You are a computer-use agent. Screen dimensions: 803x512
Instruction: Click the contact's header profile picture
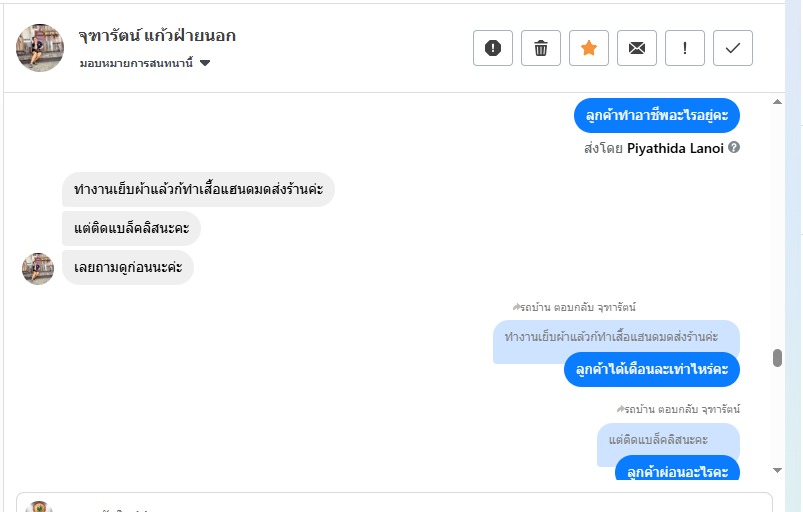click(40, 48)
